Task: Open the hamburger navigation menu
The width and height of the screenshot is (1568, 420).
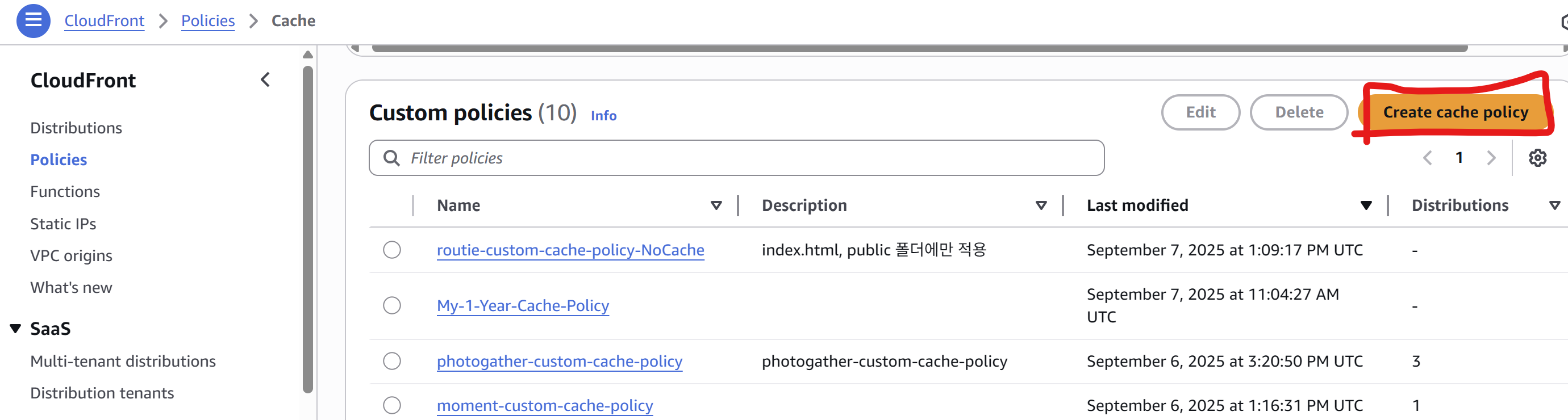Action: pyautogui.click(x=34, y=20)
